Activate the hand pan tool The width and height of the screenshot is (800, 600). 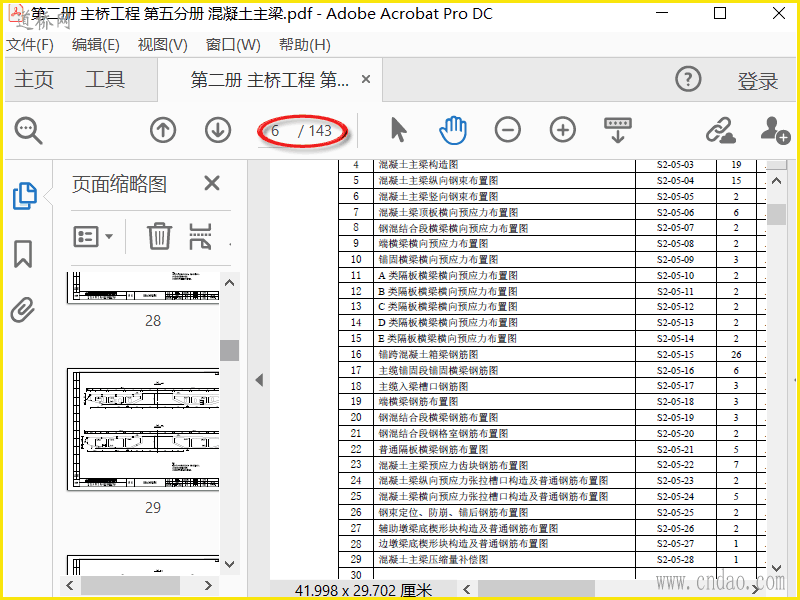(x=453, y=130)
